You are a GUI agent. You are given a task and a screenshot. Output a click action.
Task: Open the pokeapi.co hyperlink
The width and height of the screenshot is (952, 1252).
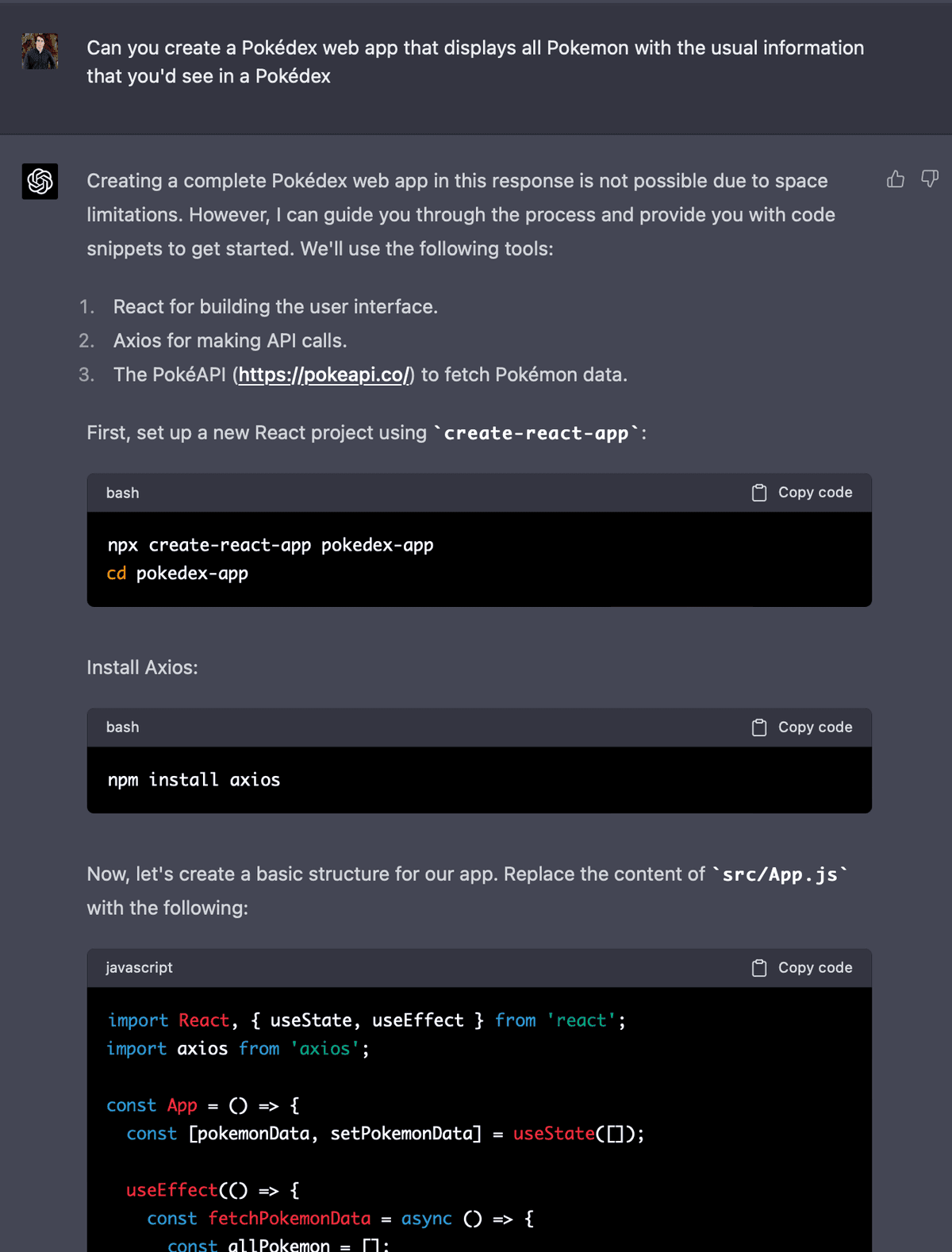coord(324,375)
